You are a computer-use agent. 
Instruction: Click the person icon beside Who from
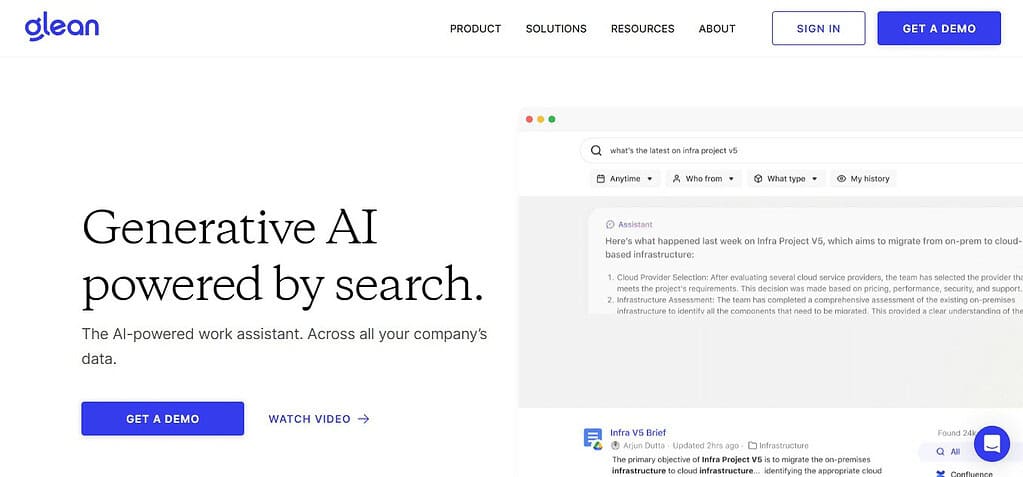click(x=677, y=179)
